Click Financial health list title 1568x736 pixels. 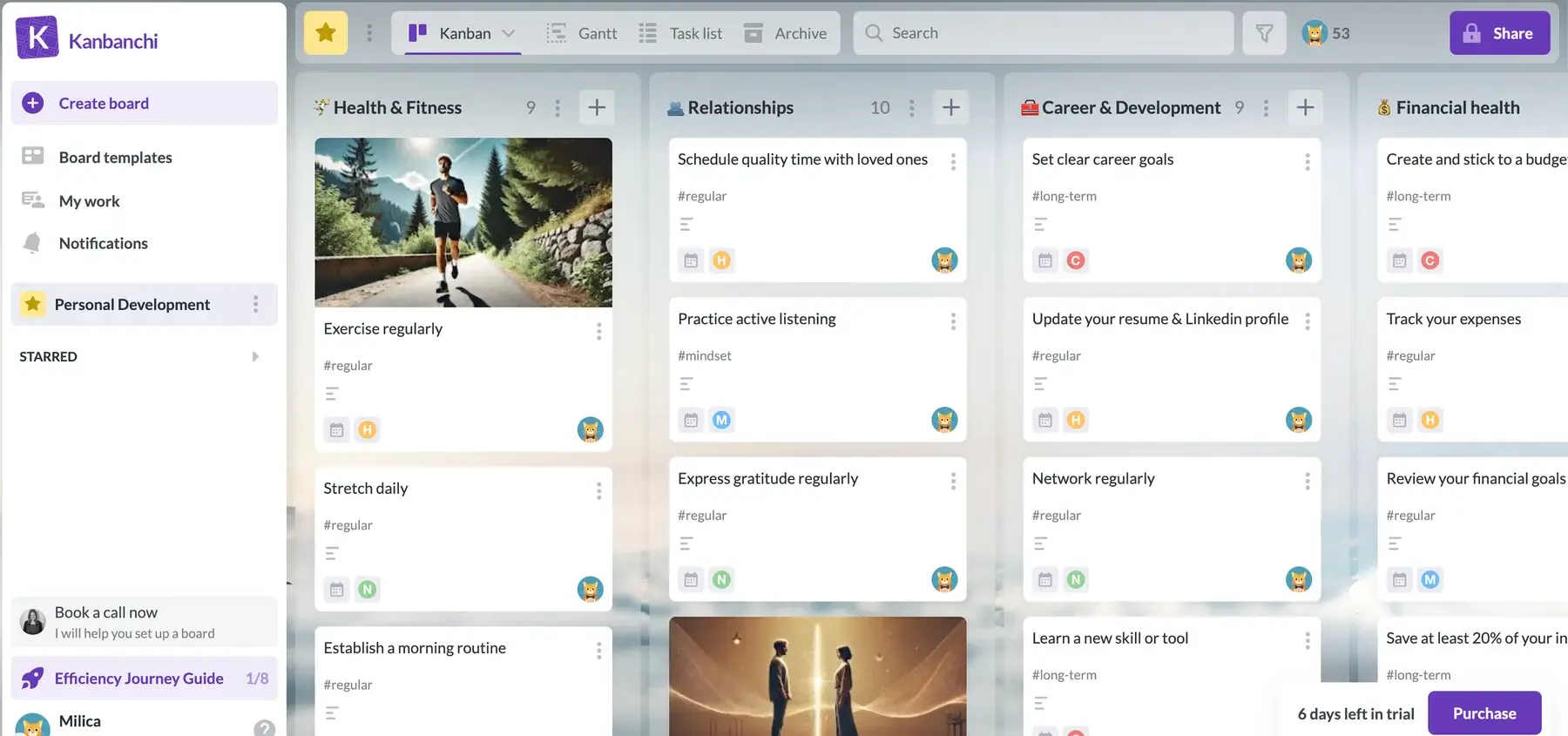point(1457,107)
